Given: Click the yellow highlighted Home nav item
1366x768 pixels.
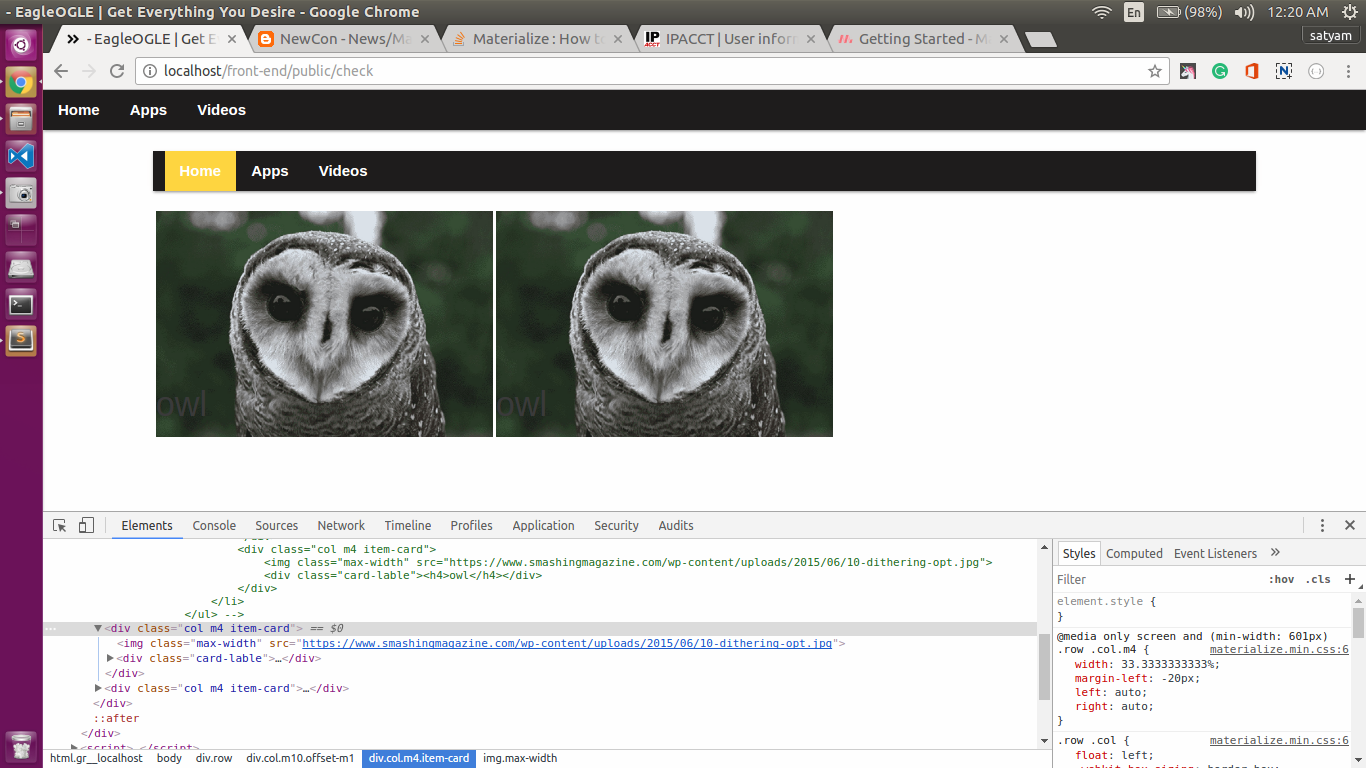Looking at the screenshot, I should point(200,171).
